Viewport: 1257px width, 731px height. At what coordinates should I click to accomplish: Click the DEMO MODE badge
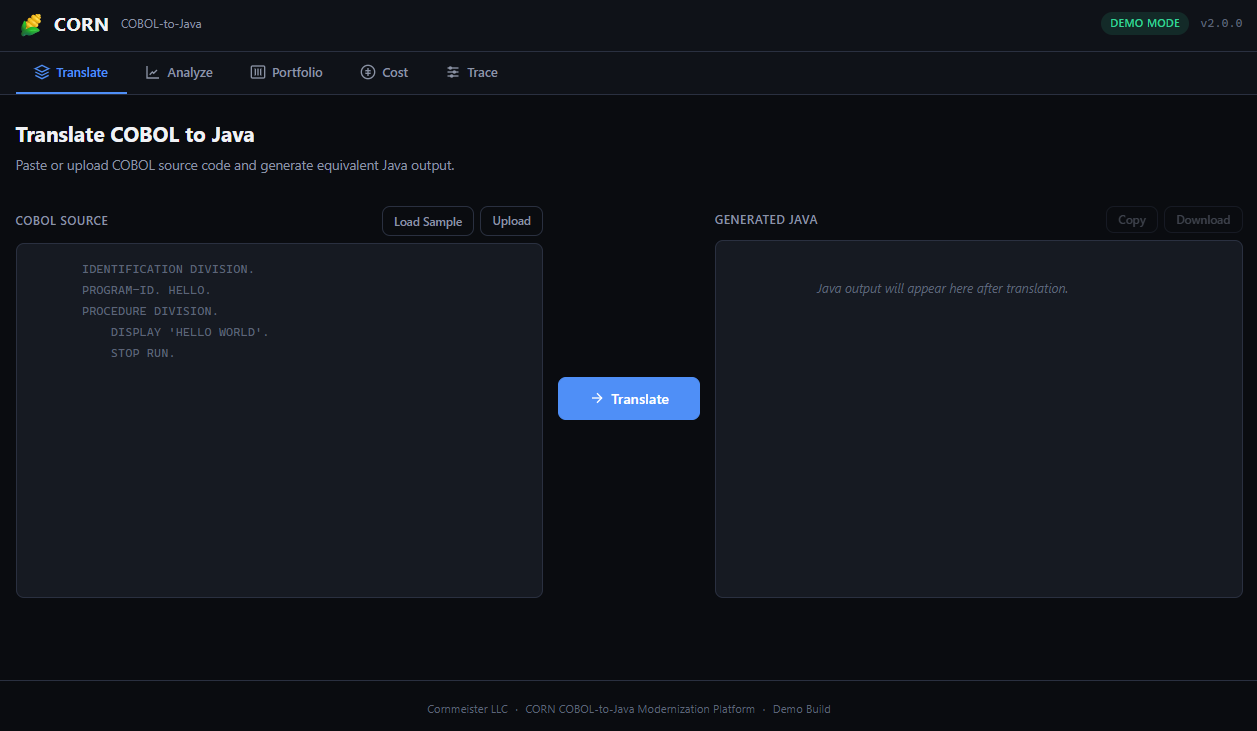click(x=1144, y=22)
